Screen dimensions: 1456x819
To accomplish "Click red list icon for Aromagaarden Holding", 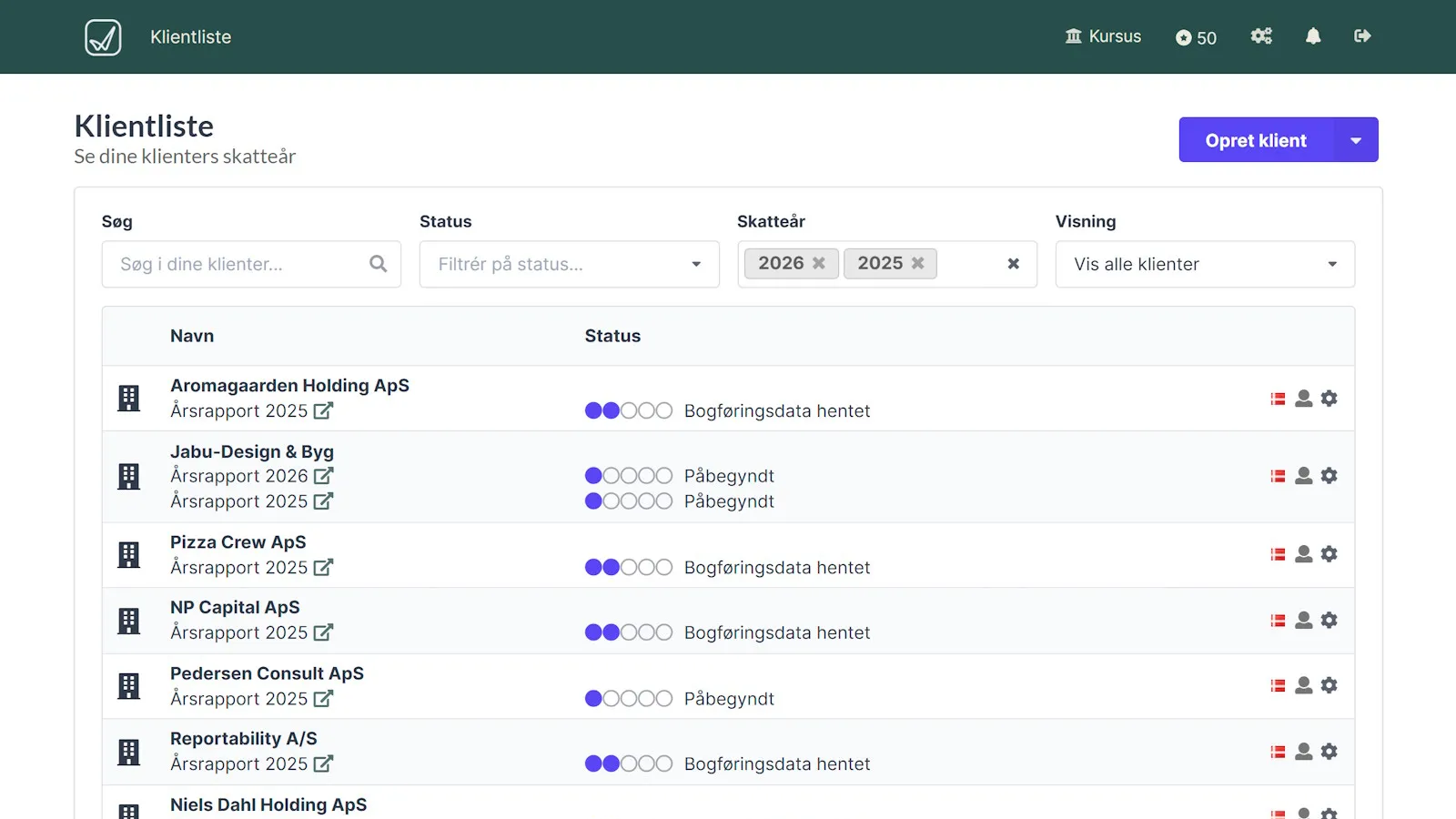I will (1279, 399).
